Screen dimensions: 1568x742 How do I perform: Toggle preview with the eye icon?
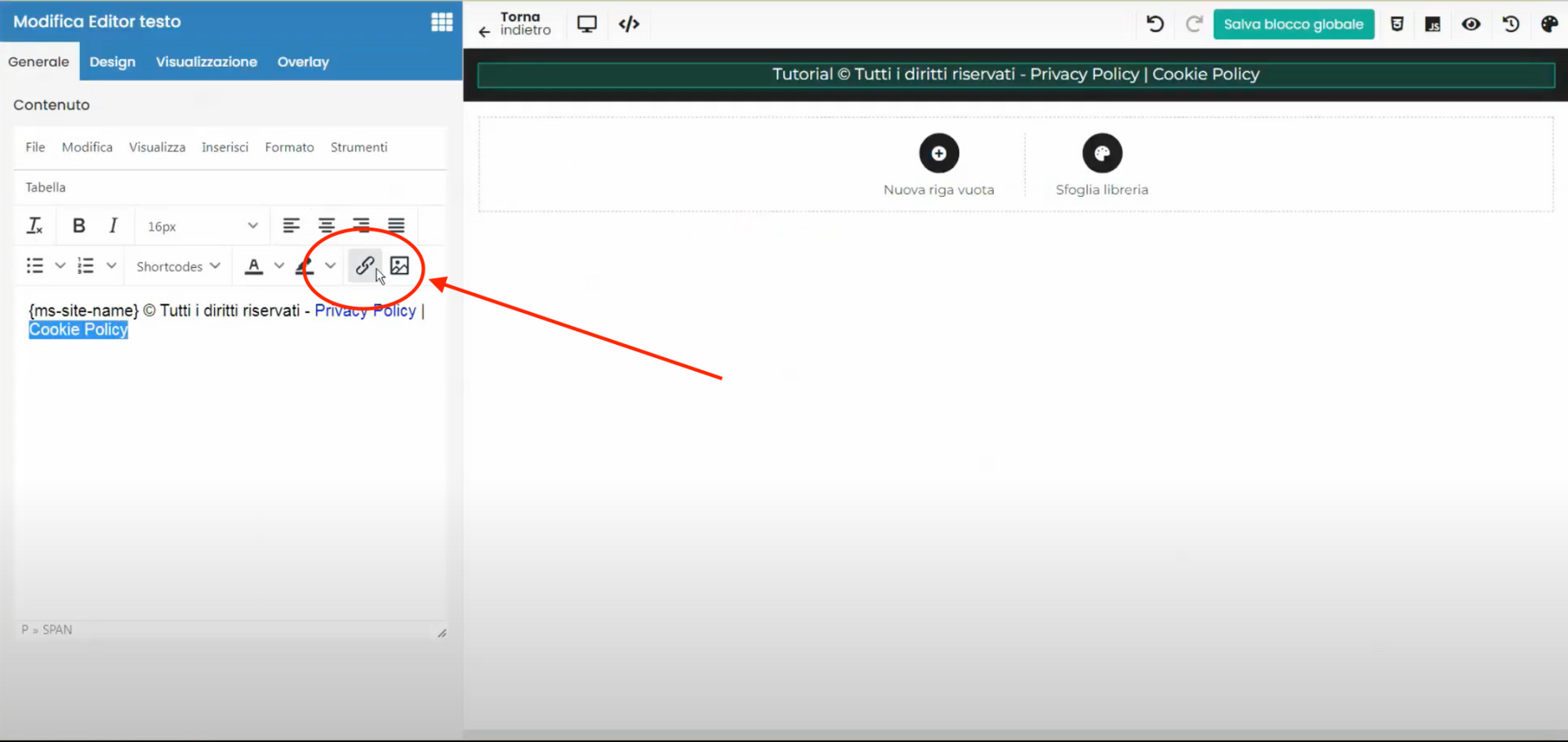point(1472,25)
